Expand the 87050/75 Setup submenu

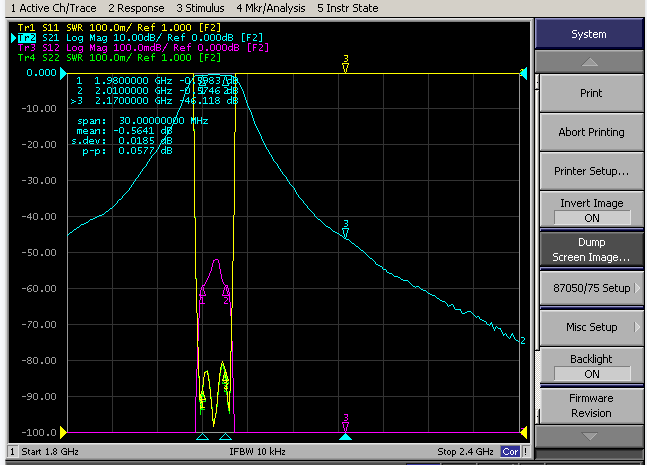pos(592,288)
